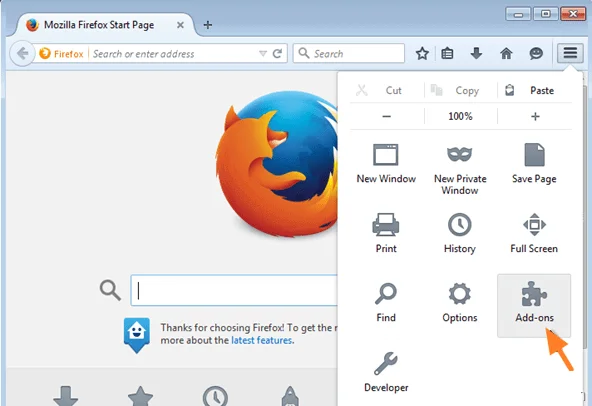This screenshot has width=592, height=406.
Task: Show bookmarks list icon in toolbar
Action: (447, 53)
